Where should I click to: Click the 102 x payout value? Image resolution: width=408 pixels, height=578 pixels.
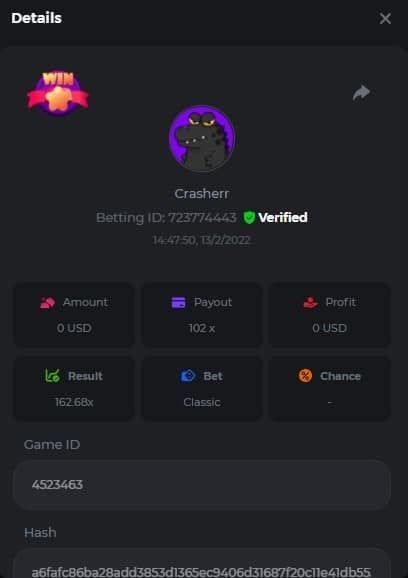pyautogui.click(x=202, y=328)
